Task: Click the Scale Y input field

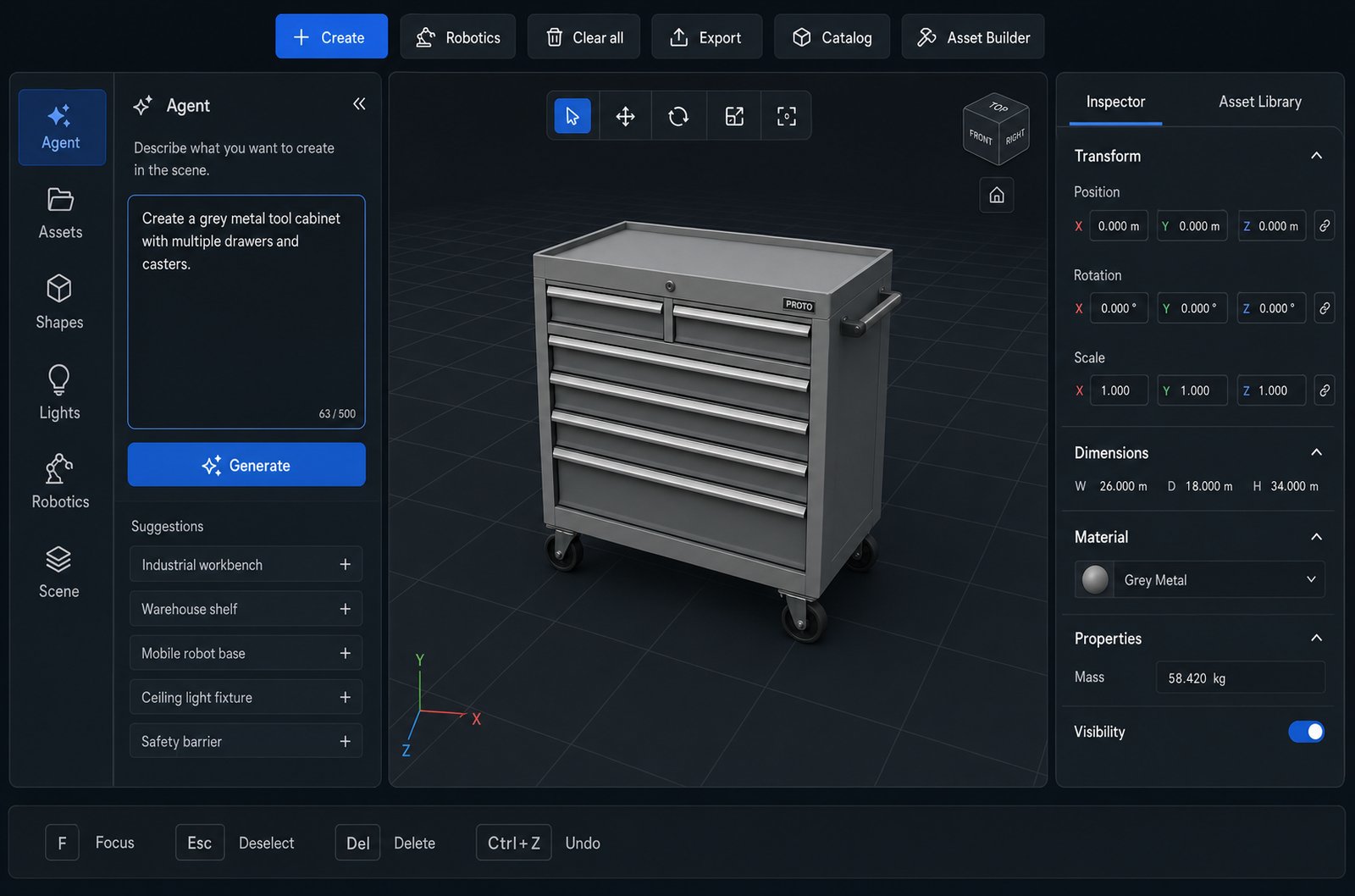Action: [1192, 390]
